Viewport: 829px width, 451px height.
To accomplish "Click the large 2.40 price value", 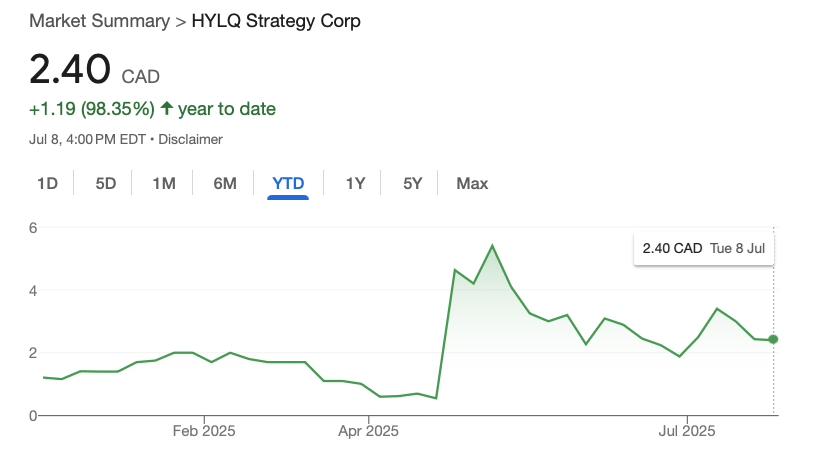I will coord(70,69).
